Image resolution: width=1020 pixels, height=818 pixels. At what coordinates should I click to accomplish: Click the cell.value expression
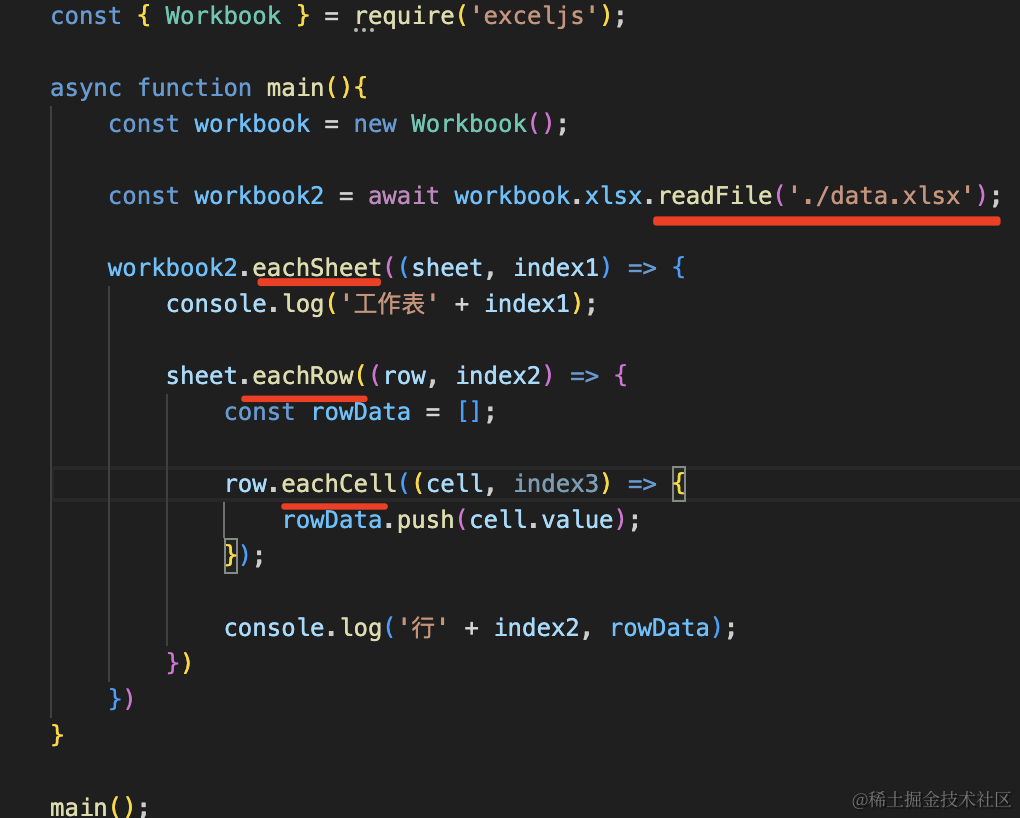pyautogui.click(x=541, y=520)
